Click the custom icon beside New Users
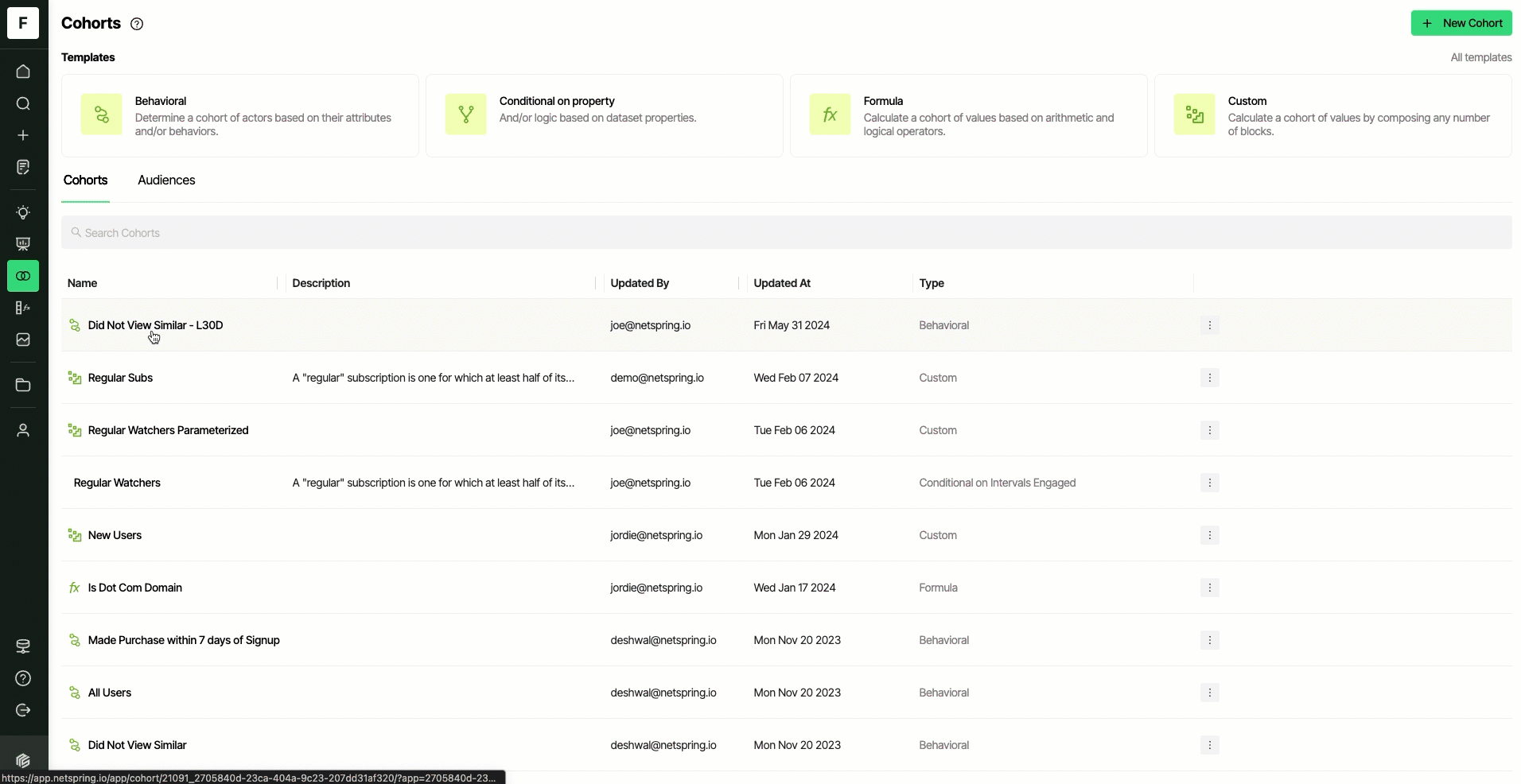Viewport: 1521px width, 784px height. (x=75, y=535)
